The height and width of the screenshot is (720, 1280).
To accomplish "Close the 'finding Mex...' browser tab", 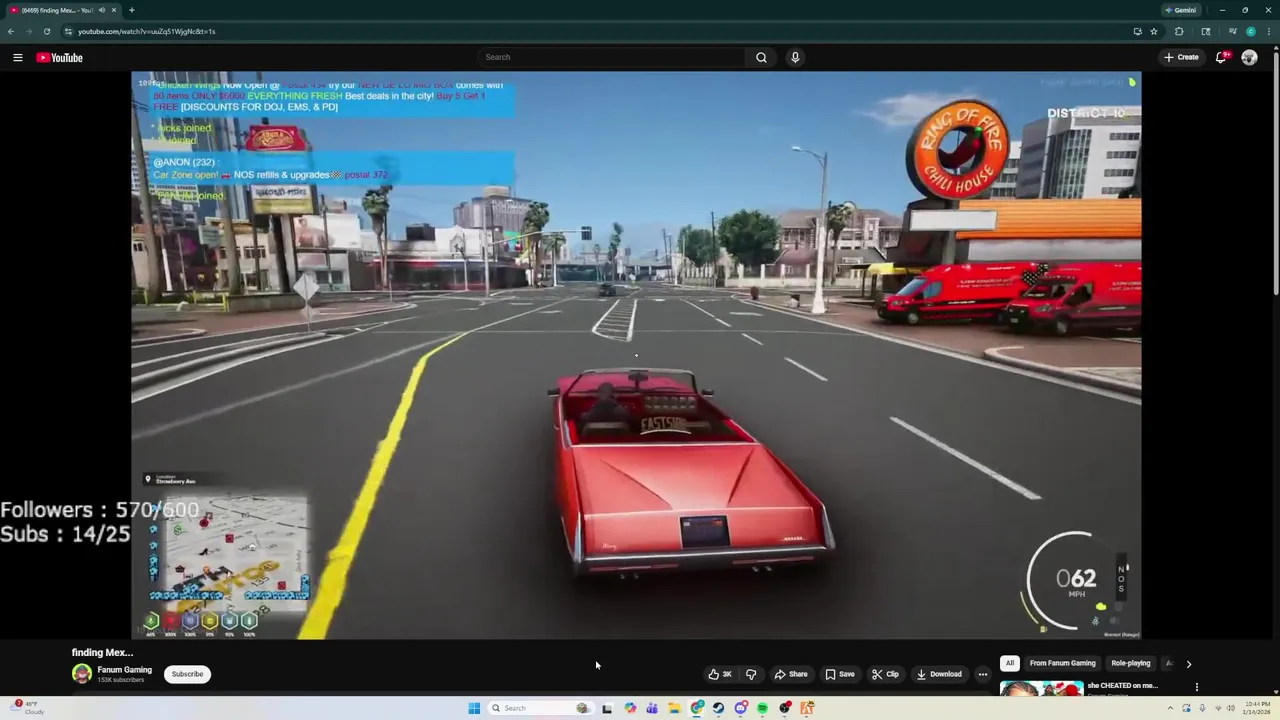I will coord(114,10).
